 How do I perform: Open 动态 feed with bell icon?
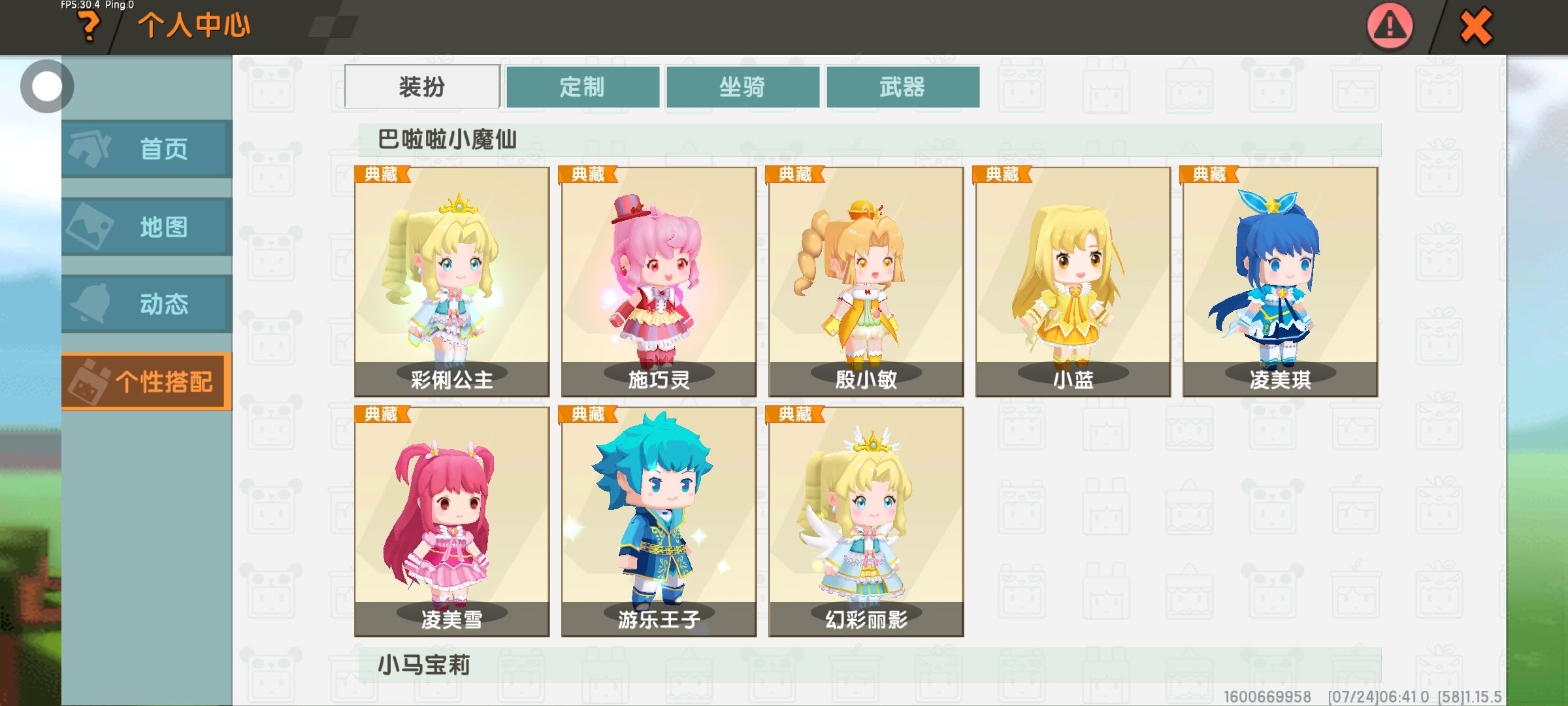[147, 304]
